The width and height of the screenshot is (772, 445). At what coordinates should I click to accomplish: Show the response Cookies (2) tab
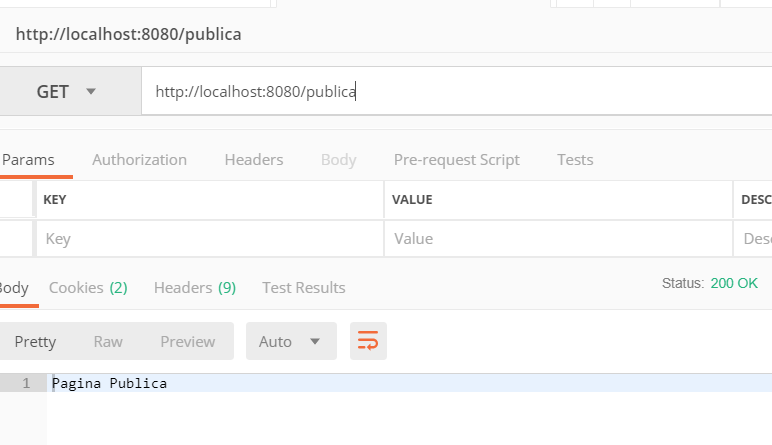(88, 287)
